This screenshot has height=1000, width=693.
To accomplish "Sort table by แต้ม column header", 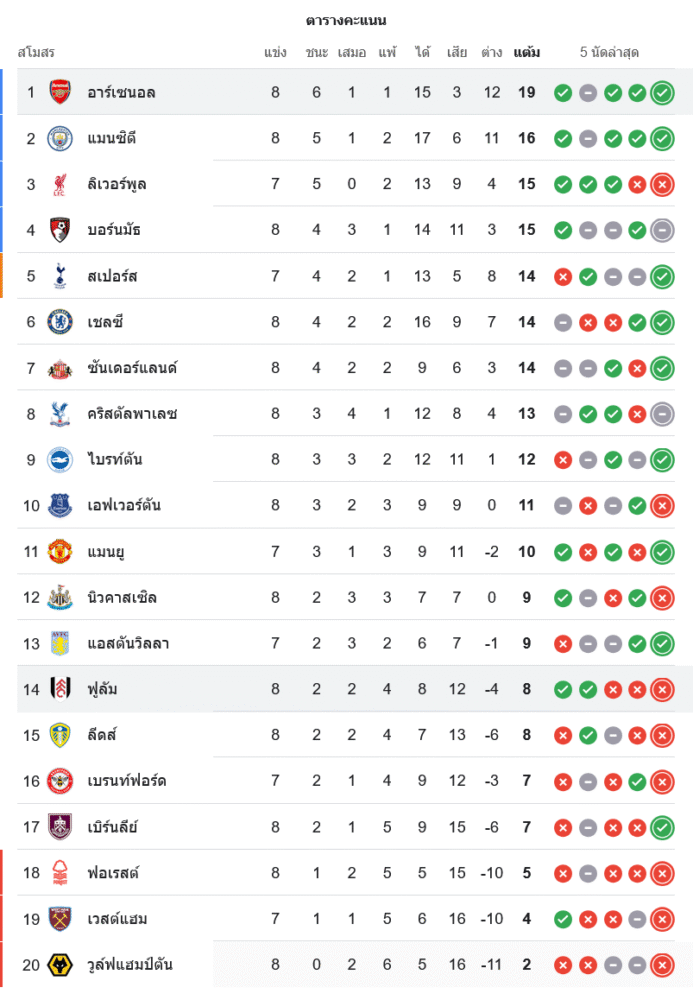I will [527, 52].
